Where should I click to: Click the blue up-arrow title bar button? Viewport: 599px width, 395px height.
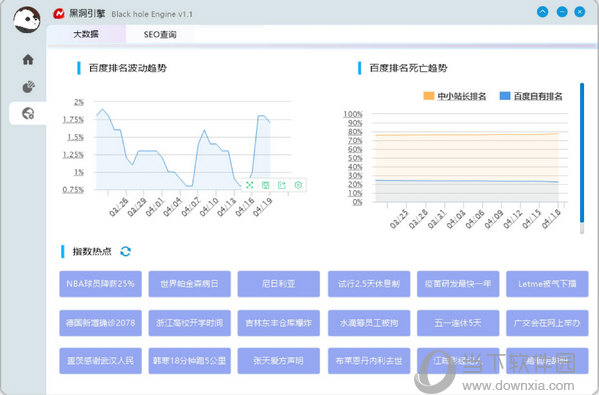pos(542,12)
